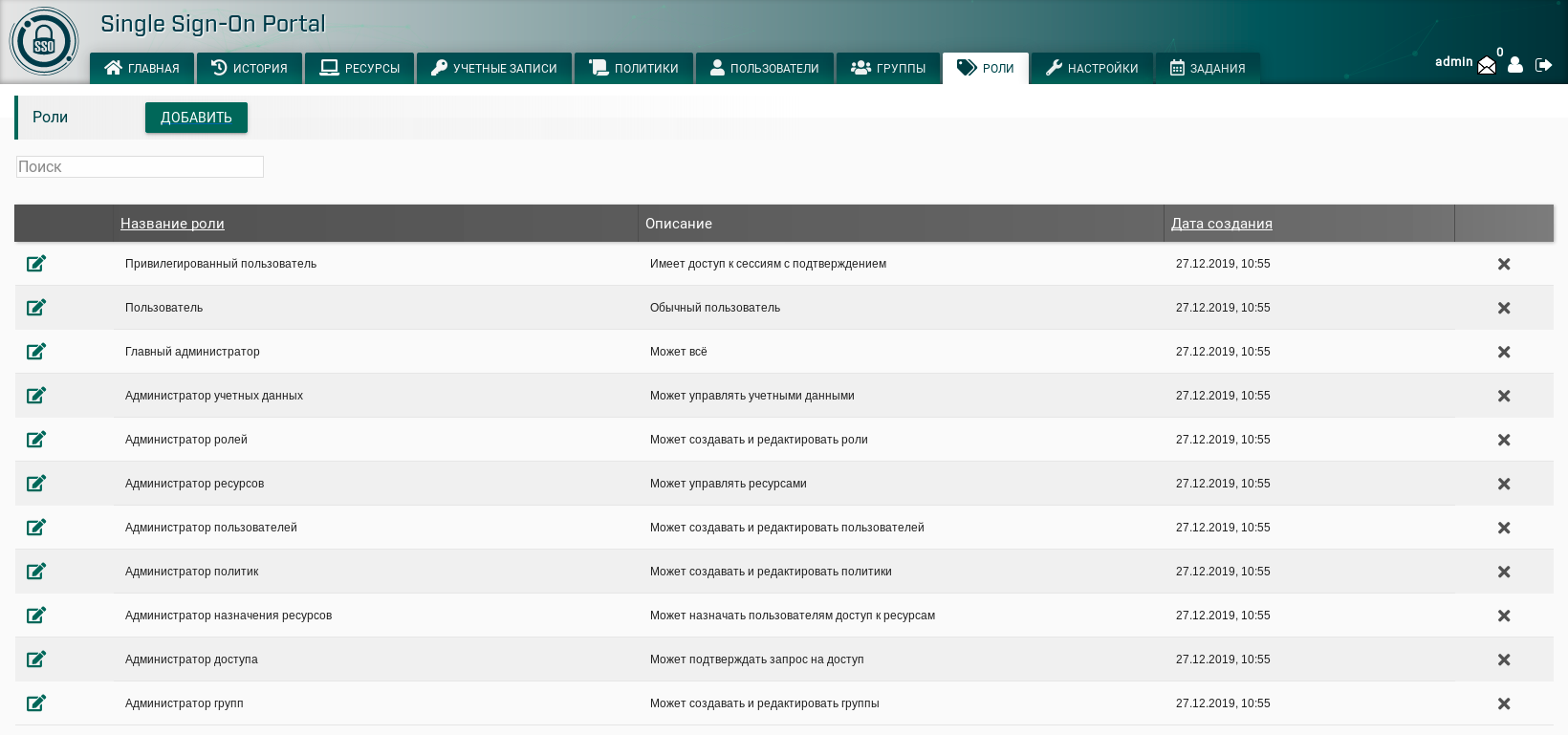Click the admin username label

(x=1453, y=62)
